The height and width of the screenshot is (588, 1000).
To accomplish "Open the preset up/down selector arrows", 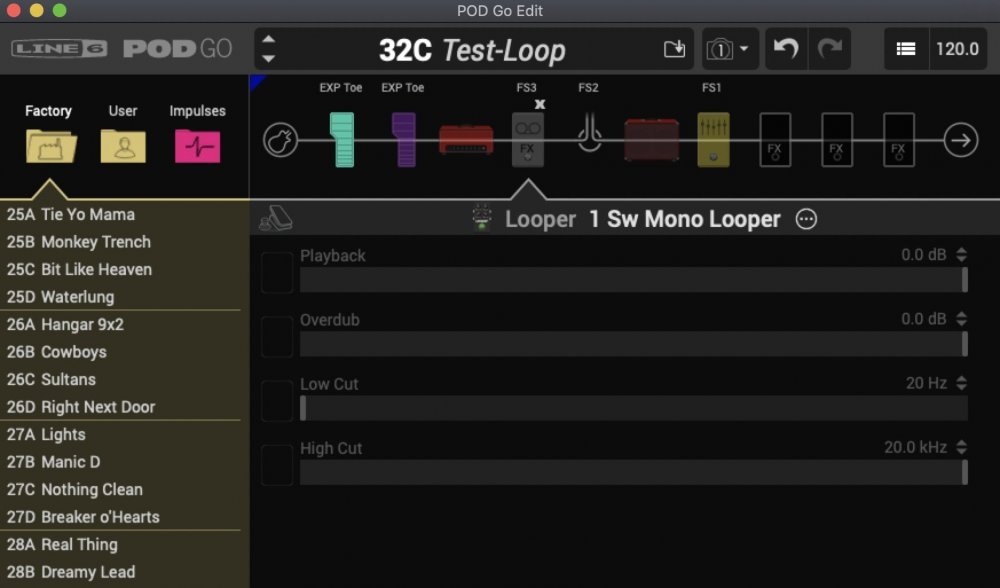I will tap(268, 49).
